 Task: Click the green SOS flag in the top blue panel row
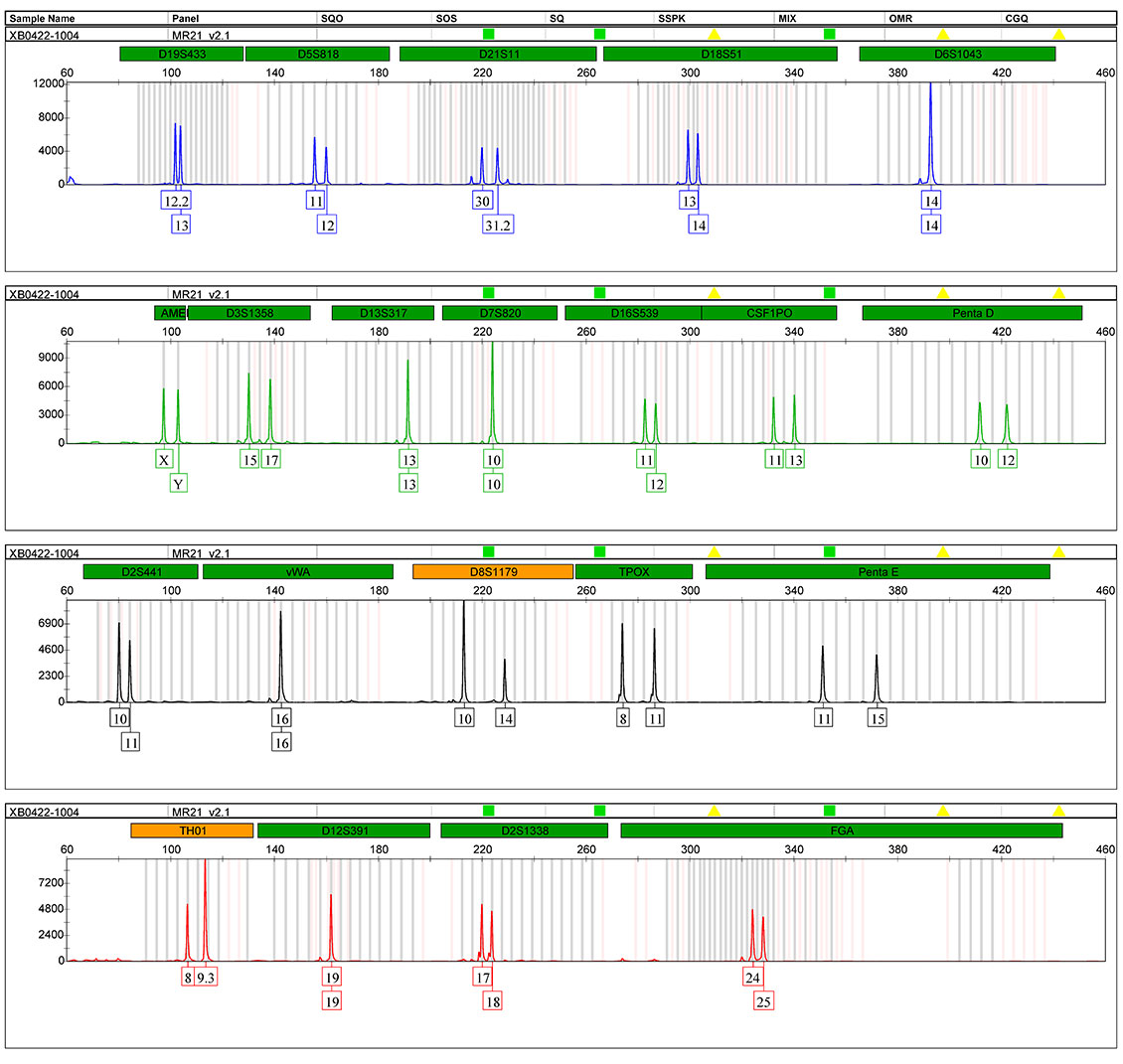click(488, 34)
